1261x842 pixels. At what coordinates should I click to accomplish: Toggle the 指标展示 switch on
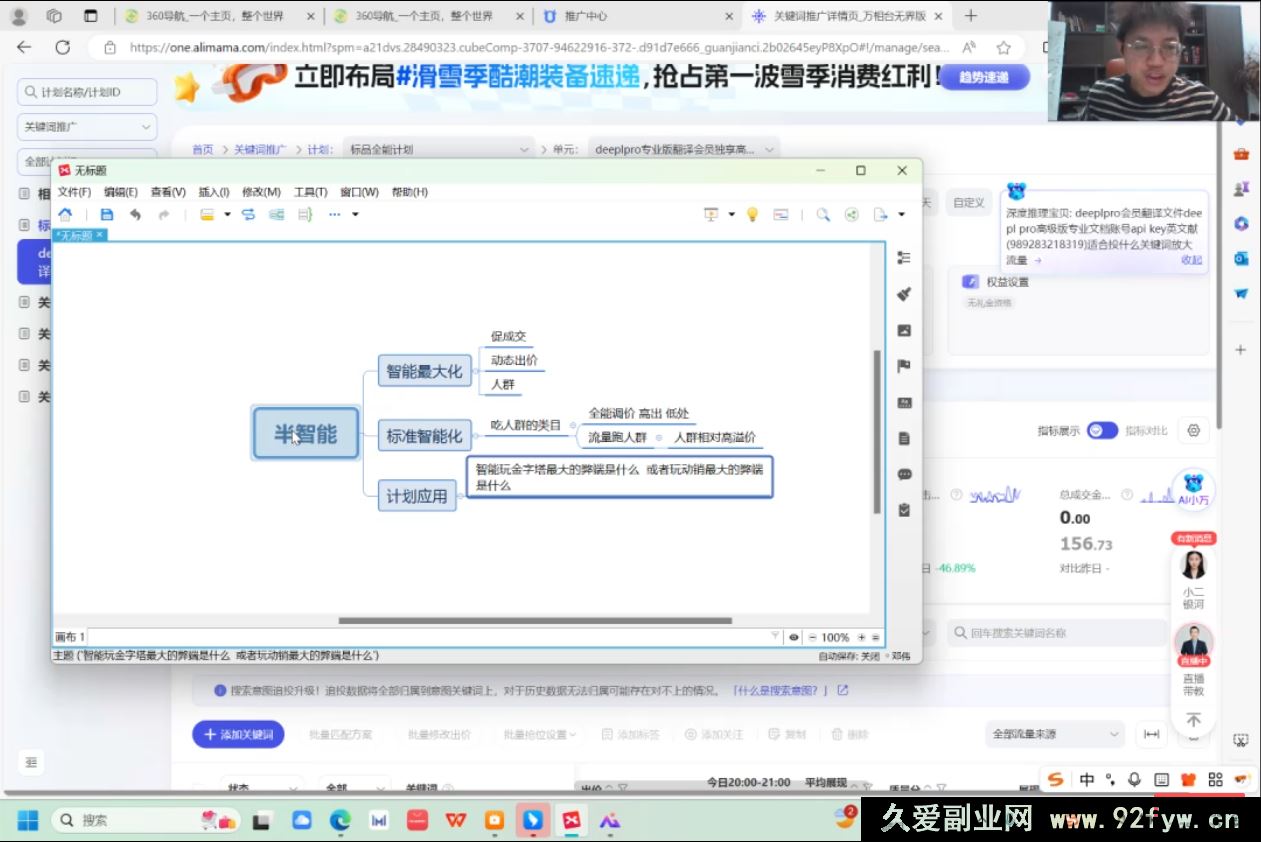1103,430
